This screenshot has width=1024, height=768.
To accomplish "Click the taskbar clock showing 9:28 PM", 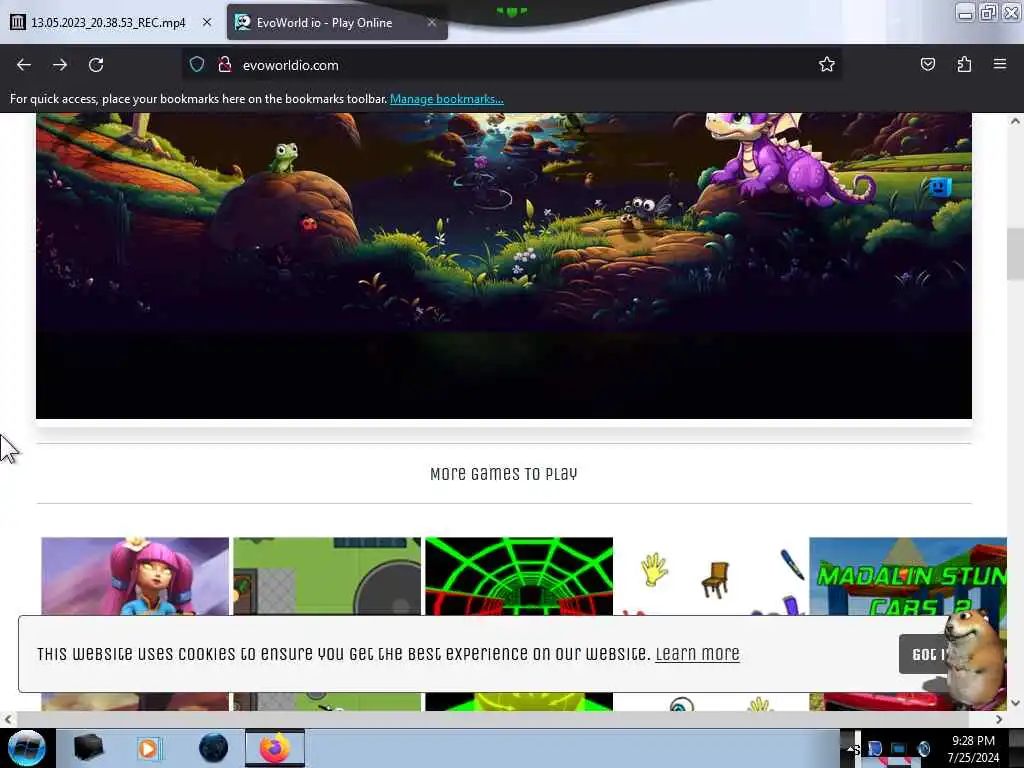I will (973, 748).
